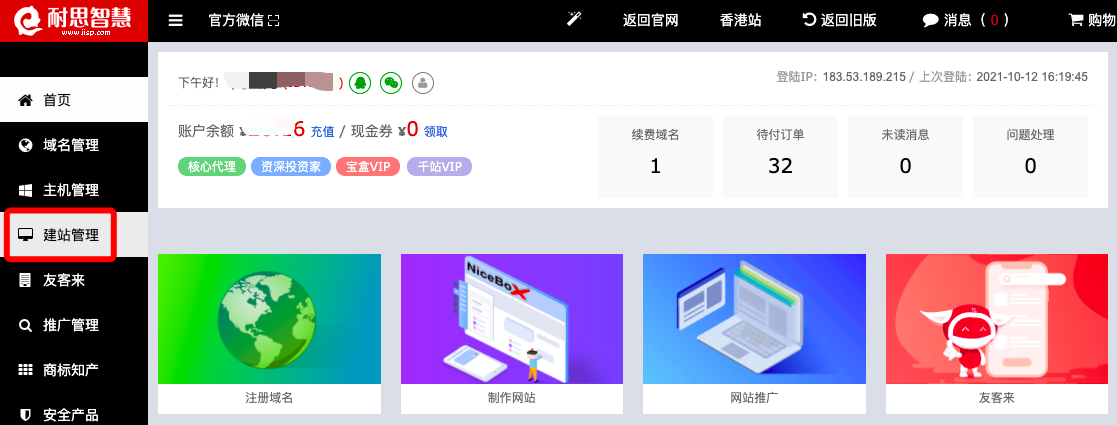Click the 资深投资家 badge
This screenshot has height=425, width=1117.
point(291,167)
